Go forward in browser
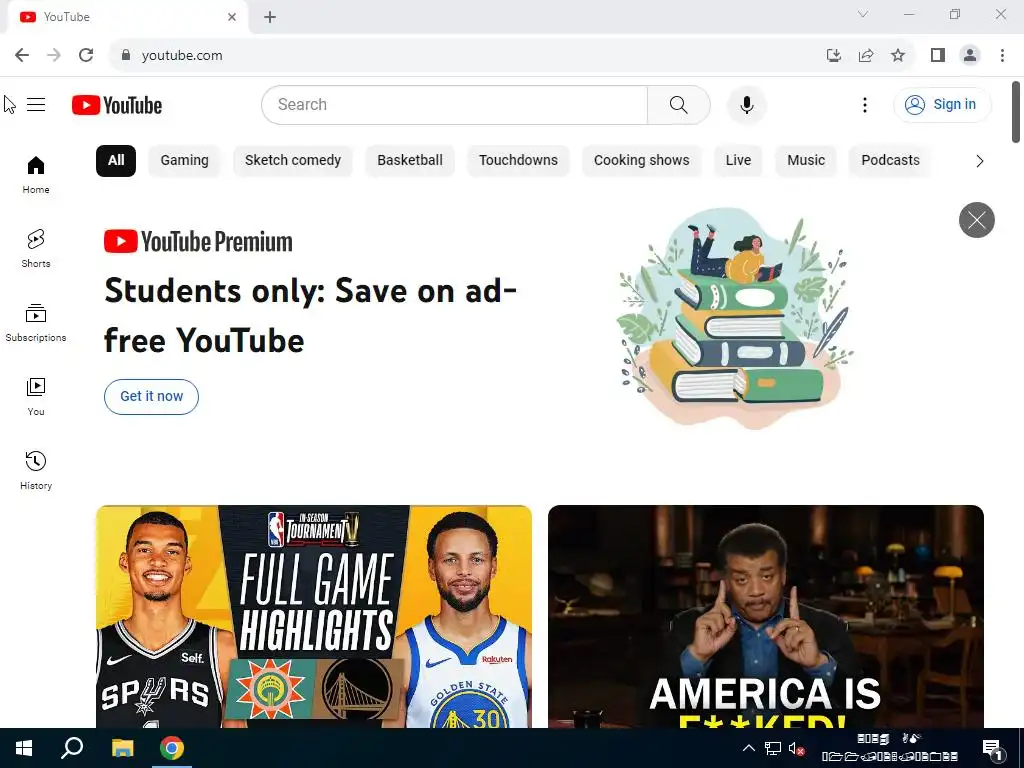Viewport: 1024px width, 768px height. (x=54, y=55)
